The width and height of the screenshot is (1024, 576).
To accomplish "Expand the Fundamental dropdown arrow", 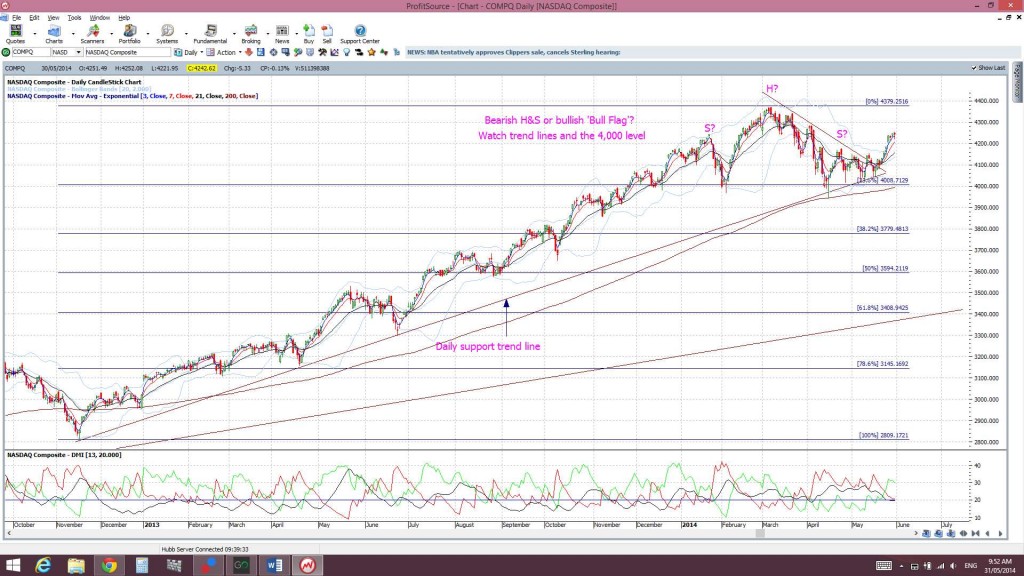I will (234, 33).
